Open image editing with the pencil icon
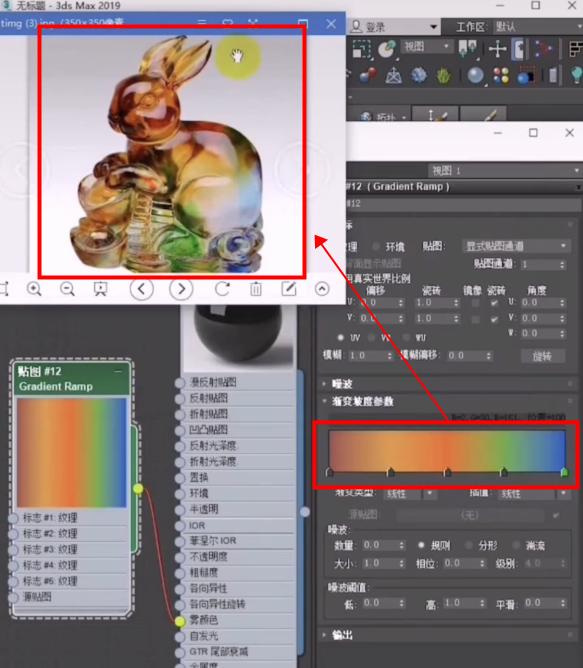 (x=289, y=289)
